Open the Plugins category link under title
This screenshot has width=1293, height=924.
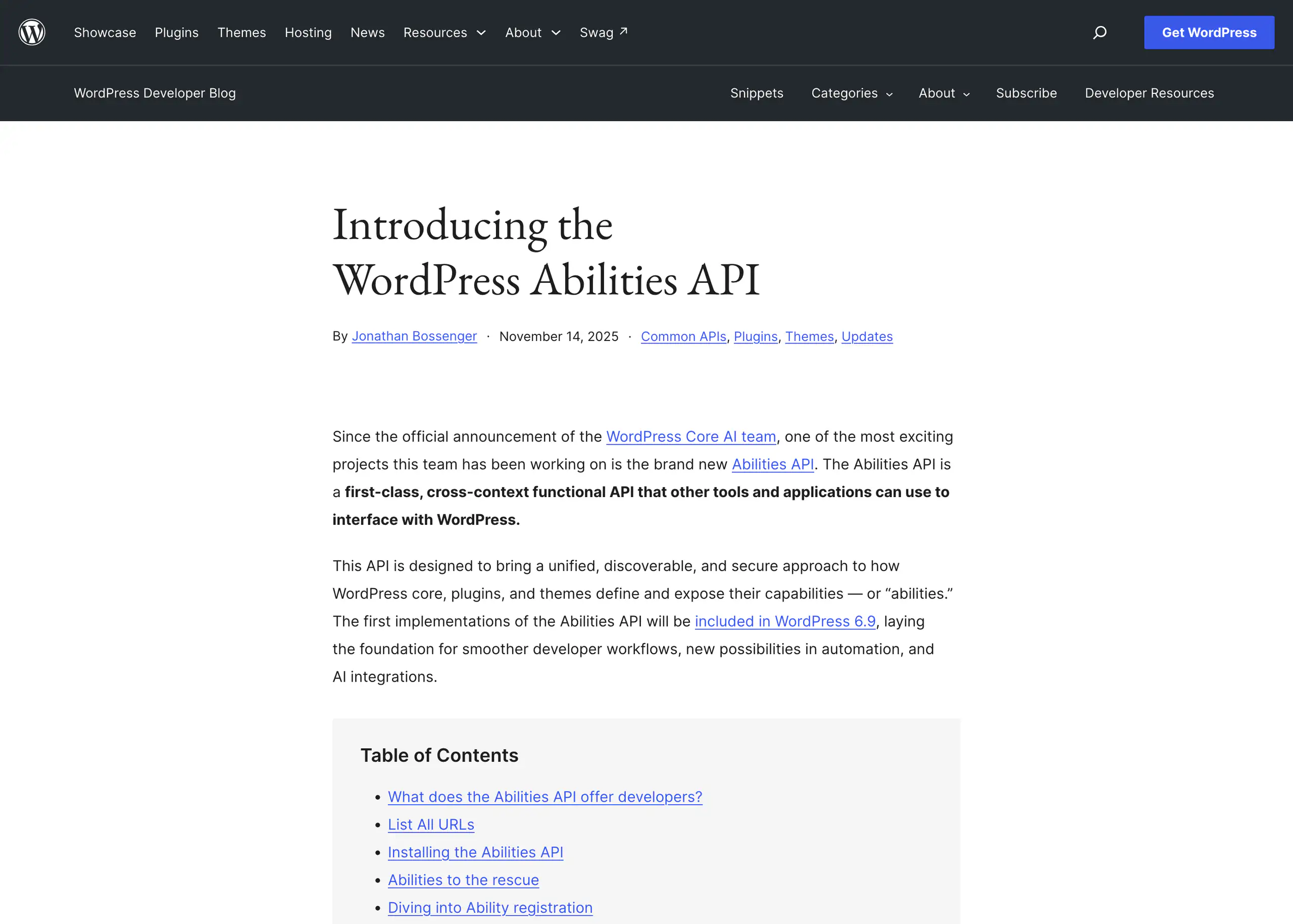point(756,337)
